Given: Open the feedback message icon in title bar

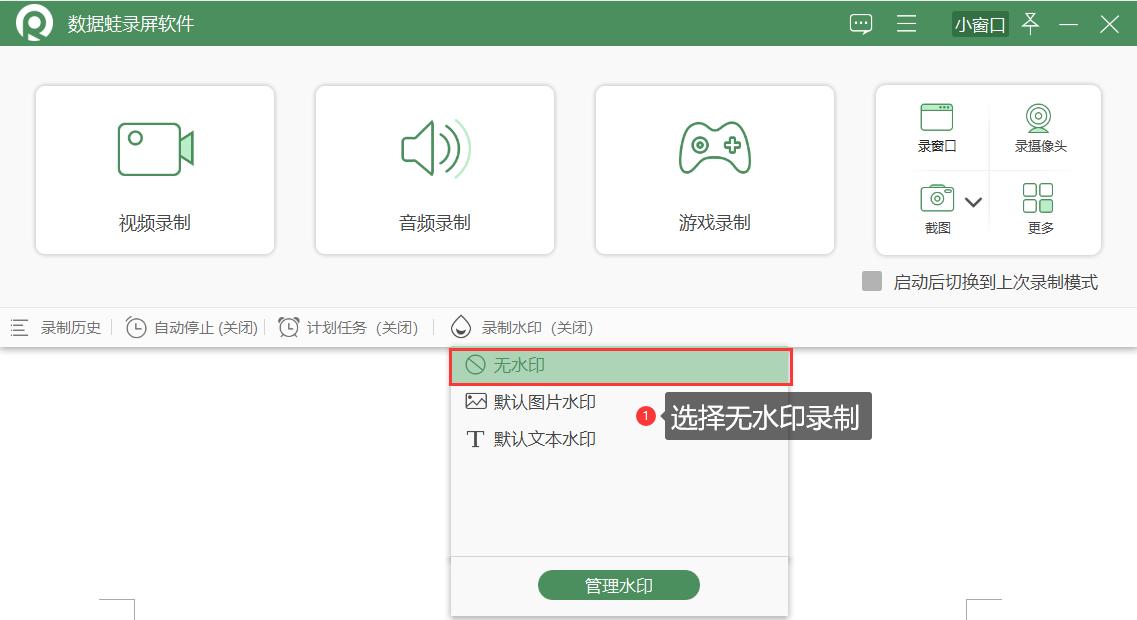Looking at the screenshot, I should pos(860,23).
